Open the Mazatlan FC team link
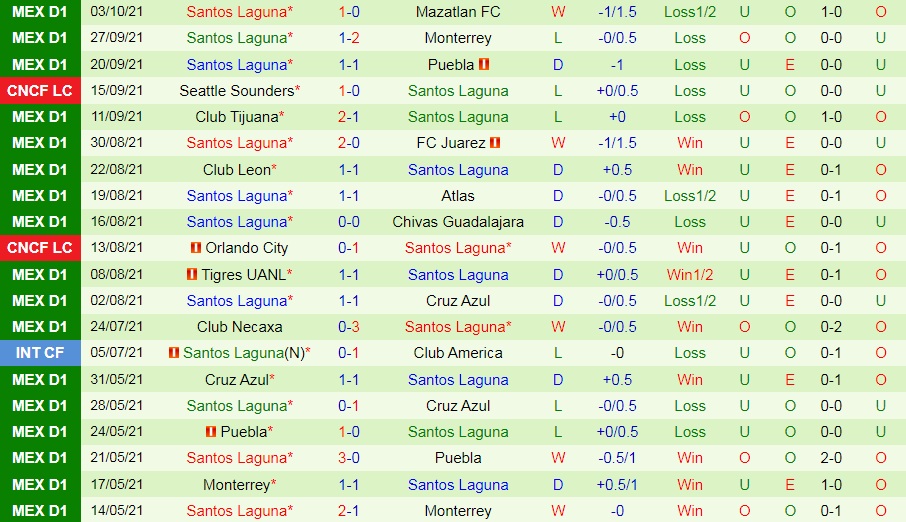 458,12
